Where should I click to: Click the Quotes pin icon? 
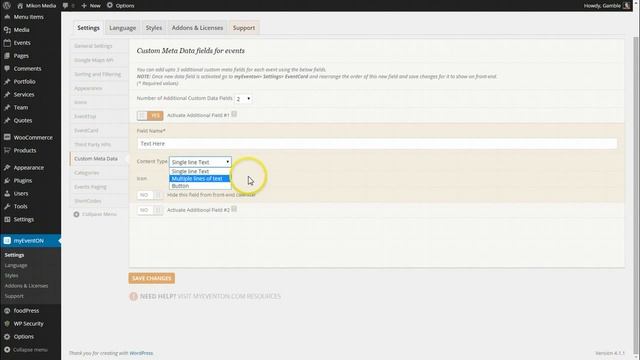point(7,120)
